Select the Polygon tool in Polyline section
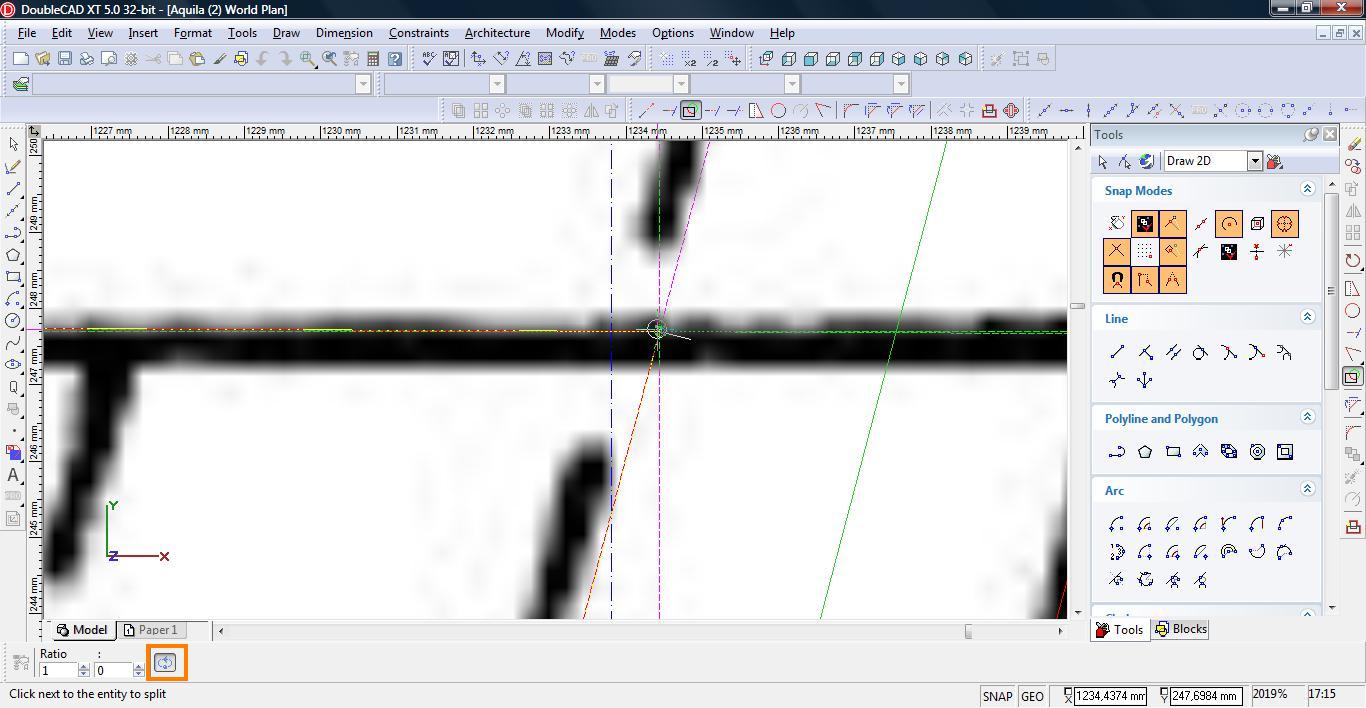This screenshot has width=1366, height=708. click(1145, 452)
